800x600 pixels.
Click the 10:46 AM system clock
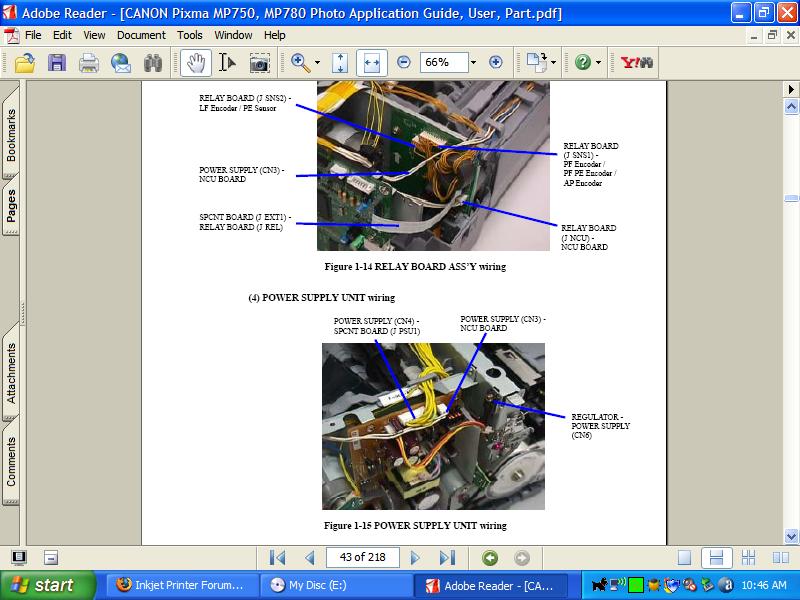764,585
